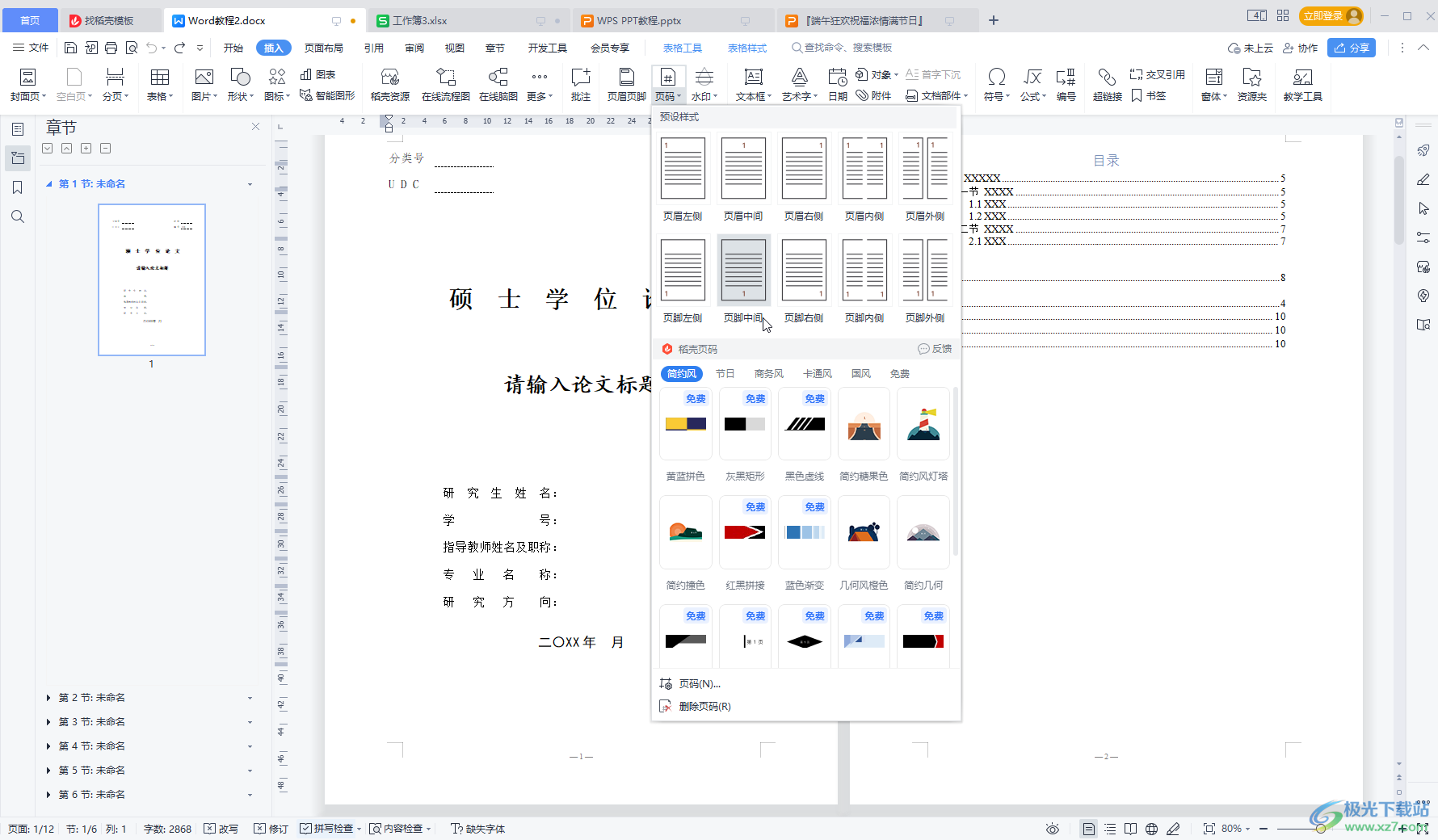
Task: Insert a formula (公式)
Action: click(1032, 85)
